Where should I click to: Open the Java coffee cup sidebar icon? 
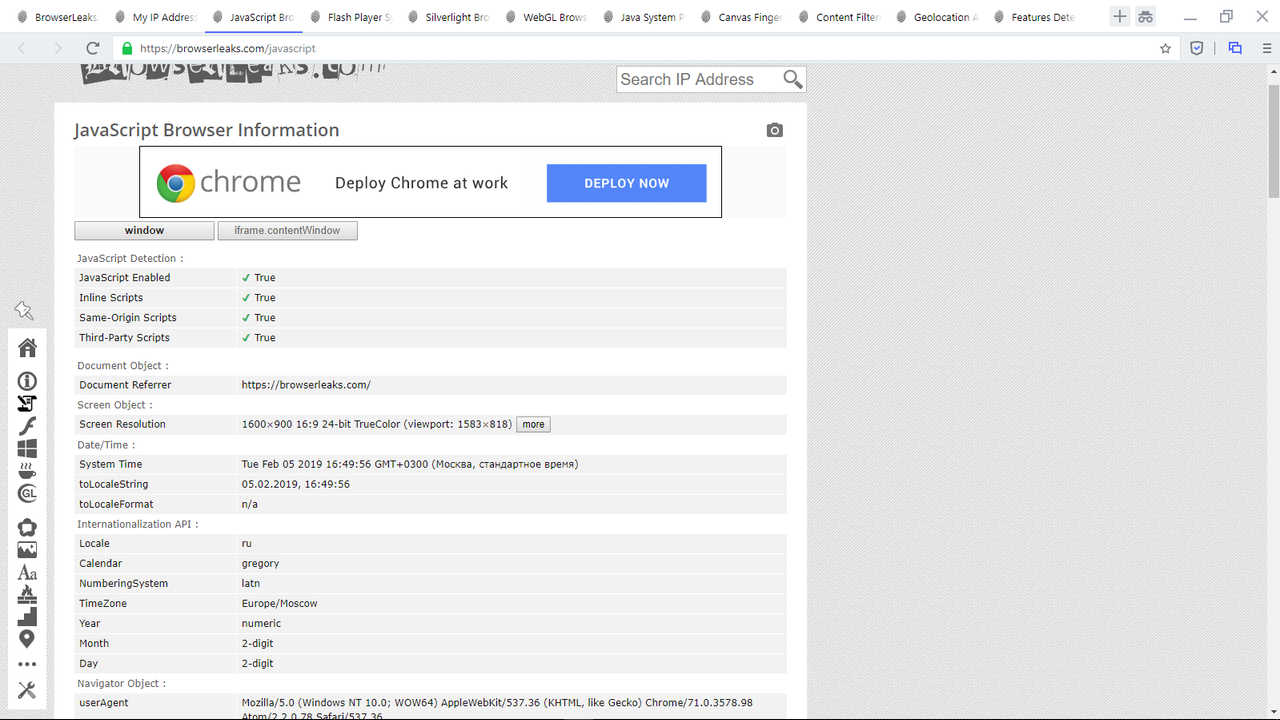pos(27,471)
